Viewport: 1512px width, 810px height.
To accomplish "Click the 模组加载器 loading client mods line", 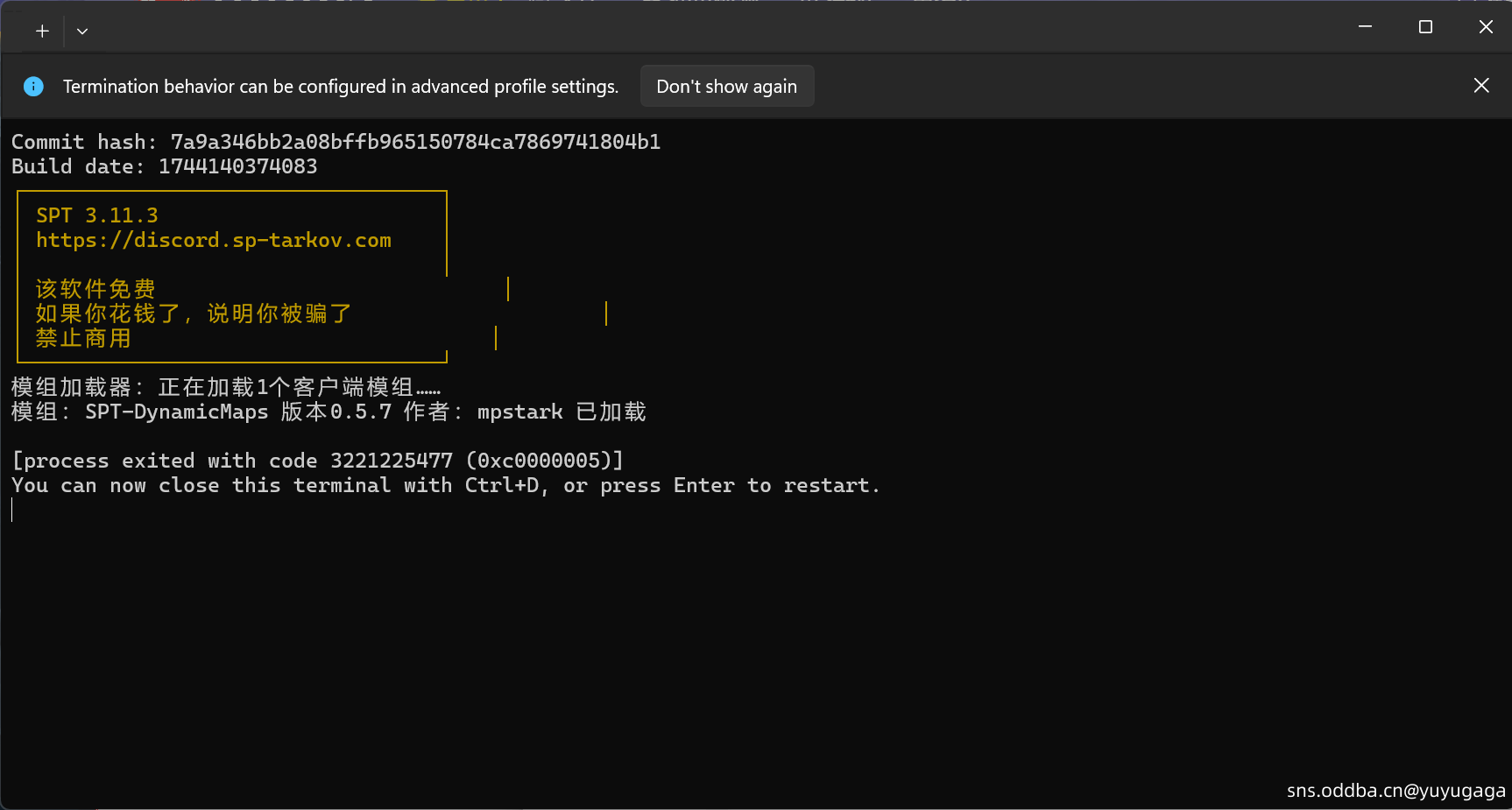I will [226, 387].
